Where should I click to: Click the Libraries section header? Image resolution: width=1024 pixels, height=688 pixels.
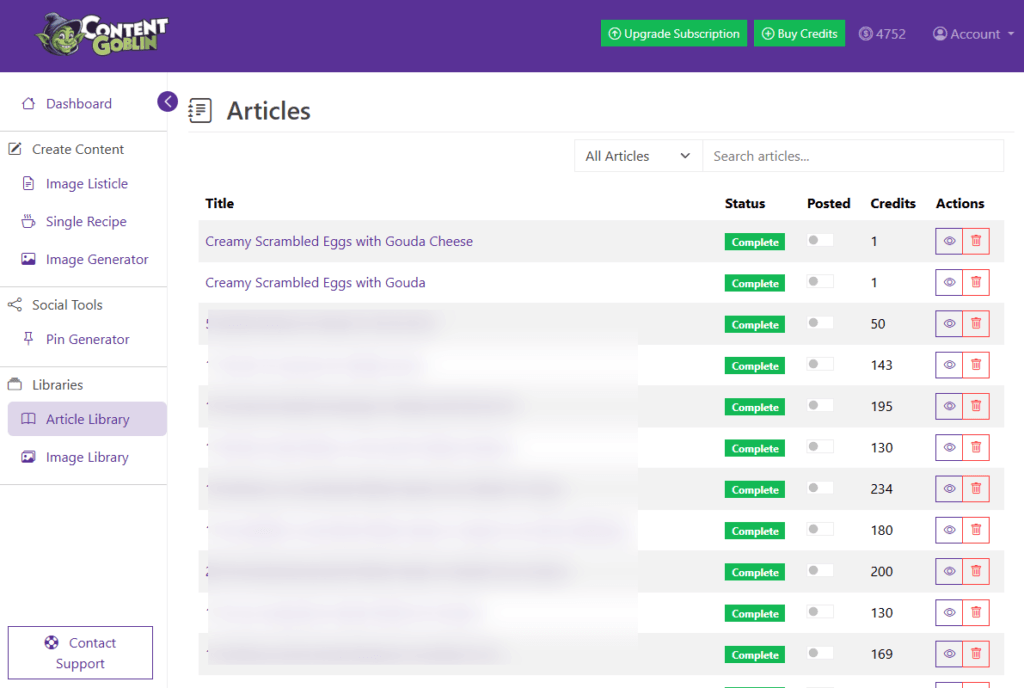point(57,384)
